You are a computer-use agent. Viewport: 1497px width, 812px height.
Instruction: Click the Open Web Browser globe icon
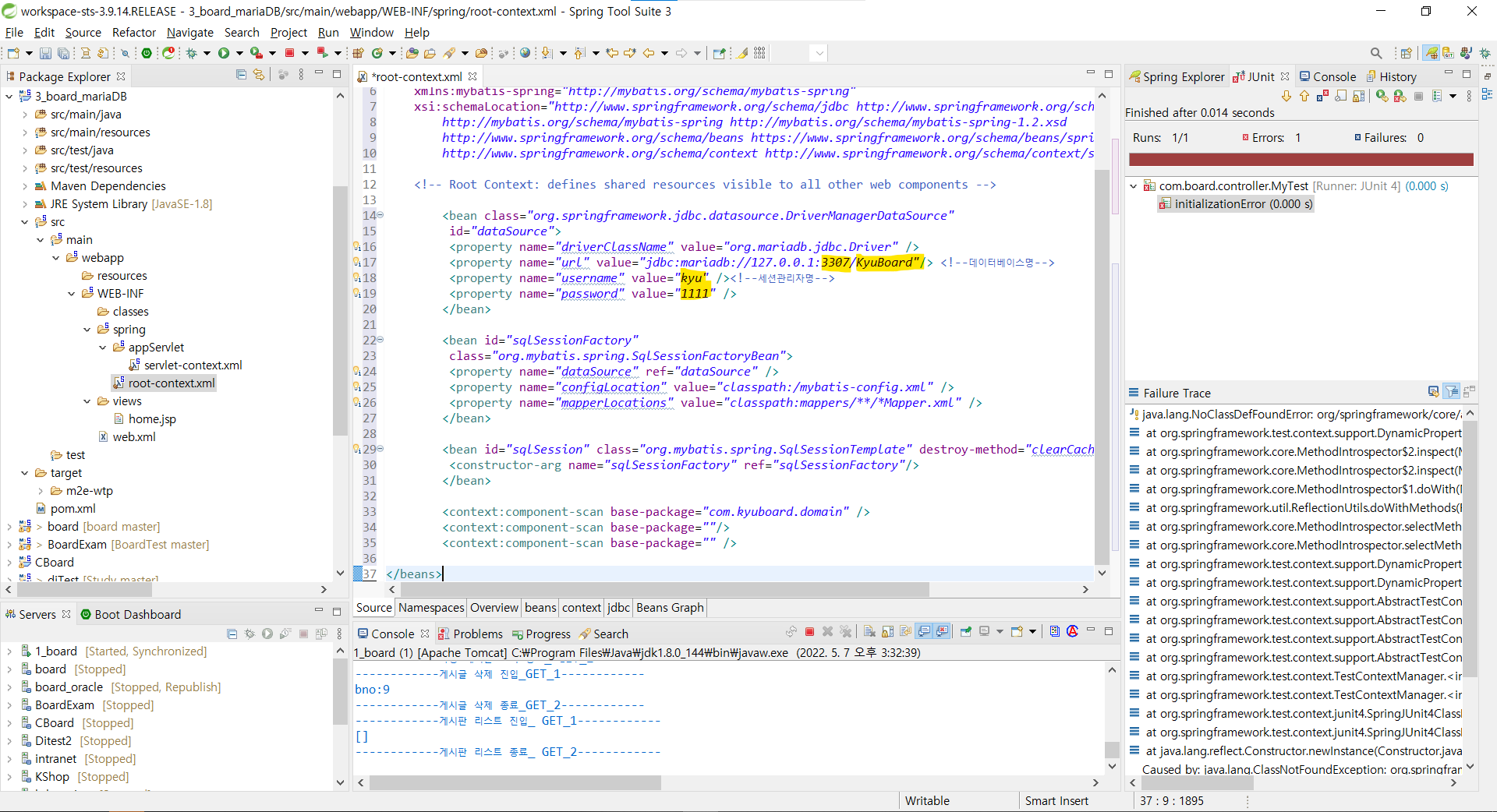pyautogui.click(x=525, y=53)
